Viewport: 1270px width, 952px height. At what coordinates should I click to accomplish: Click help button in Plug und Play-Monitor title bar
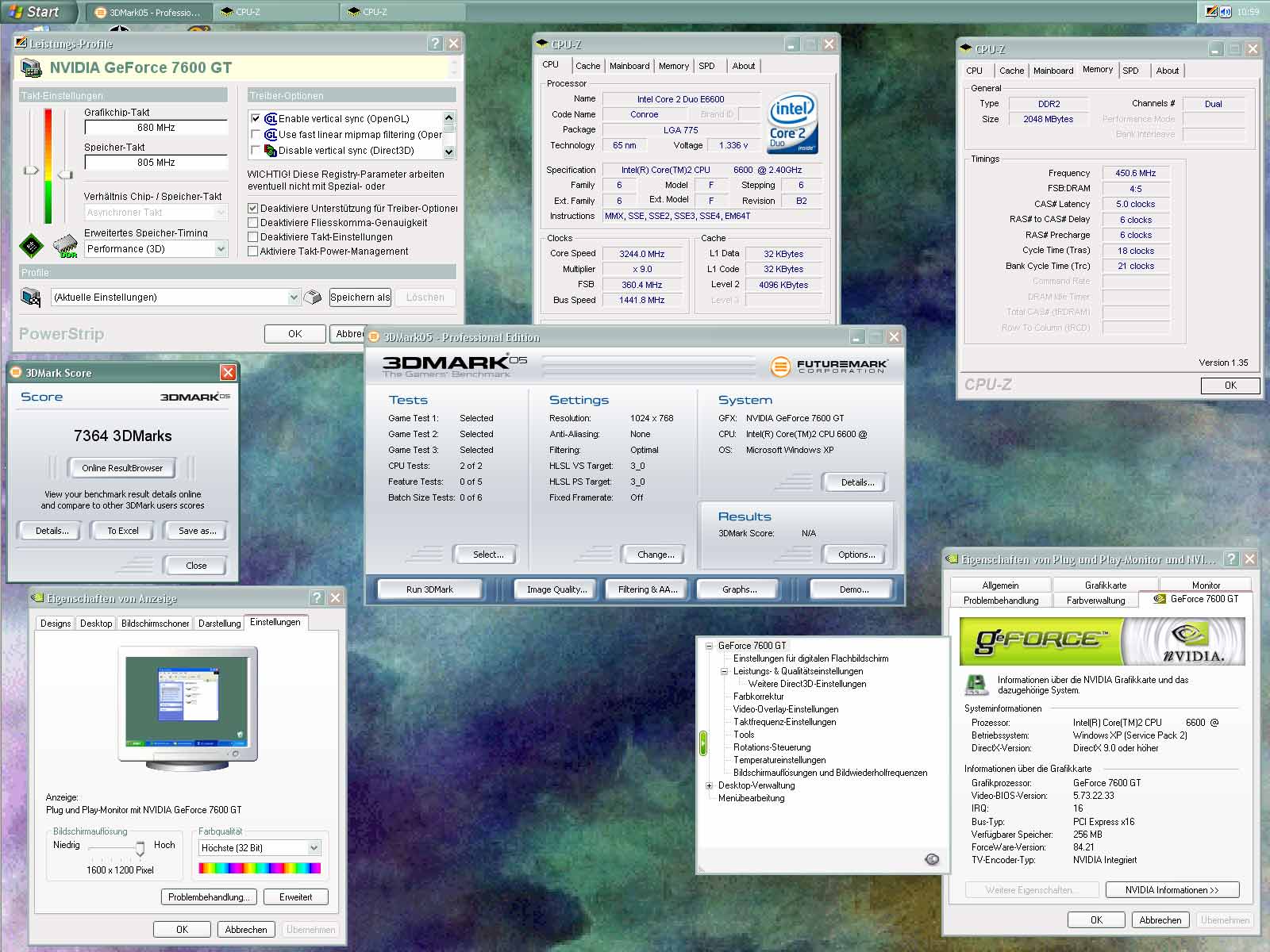click(1231, 559)
